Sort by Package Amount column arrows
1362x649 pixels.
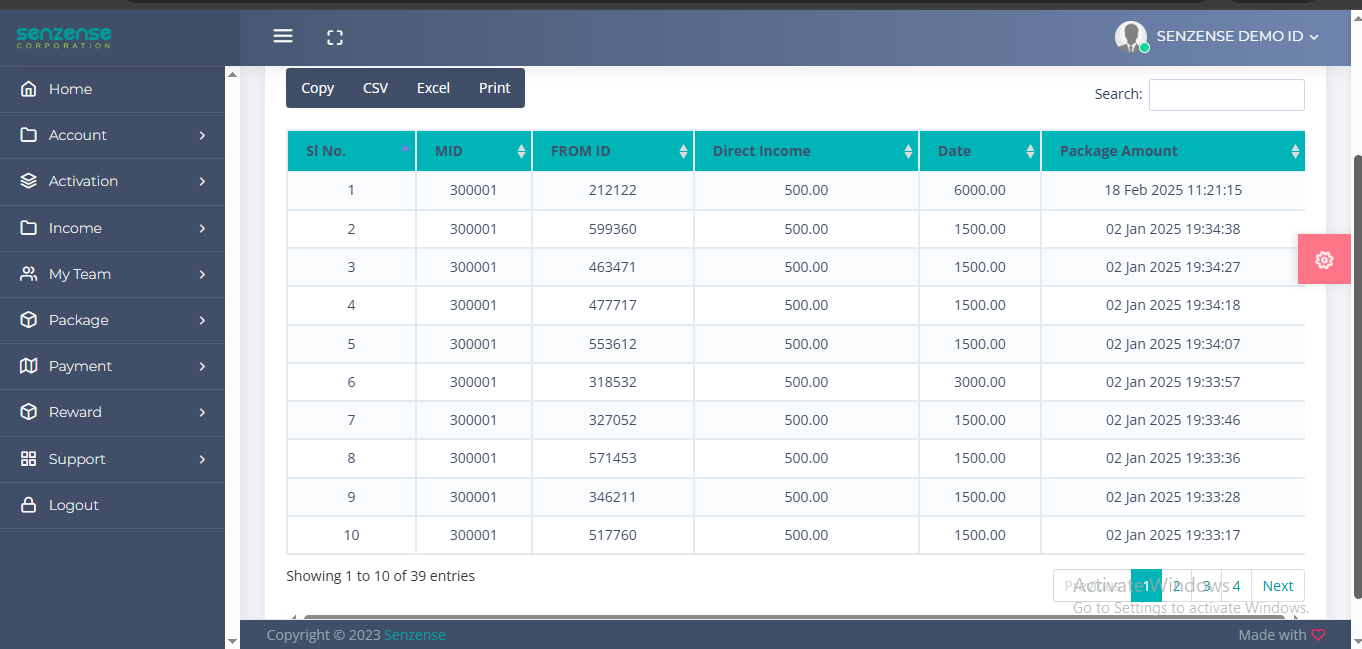click(1295, 151)
